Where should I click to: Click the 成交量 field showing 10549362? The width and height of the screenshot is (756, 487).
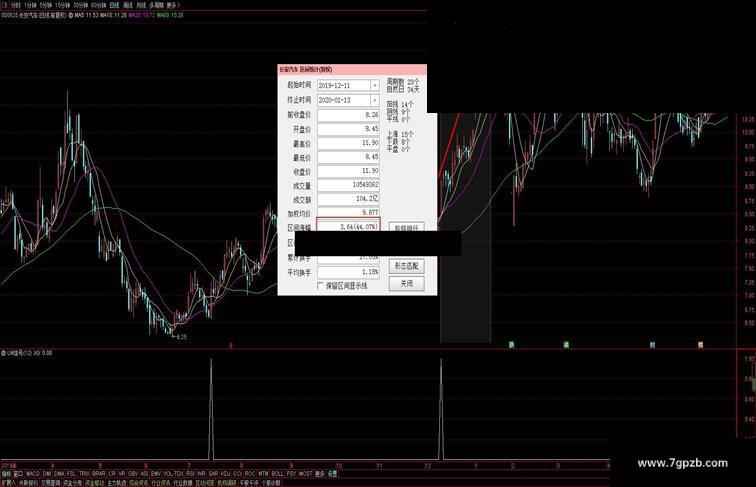(348, 185)
